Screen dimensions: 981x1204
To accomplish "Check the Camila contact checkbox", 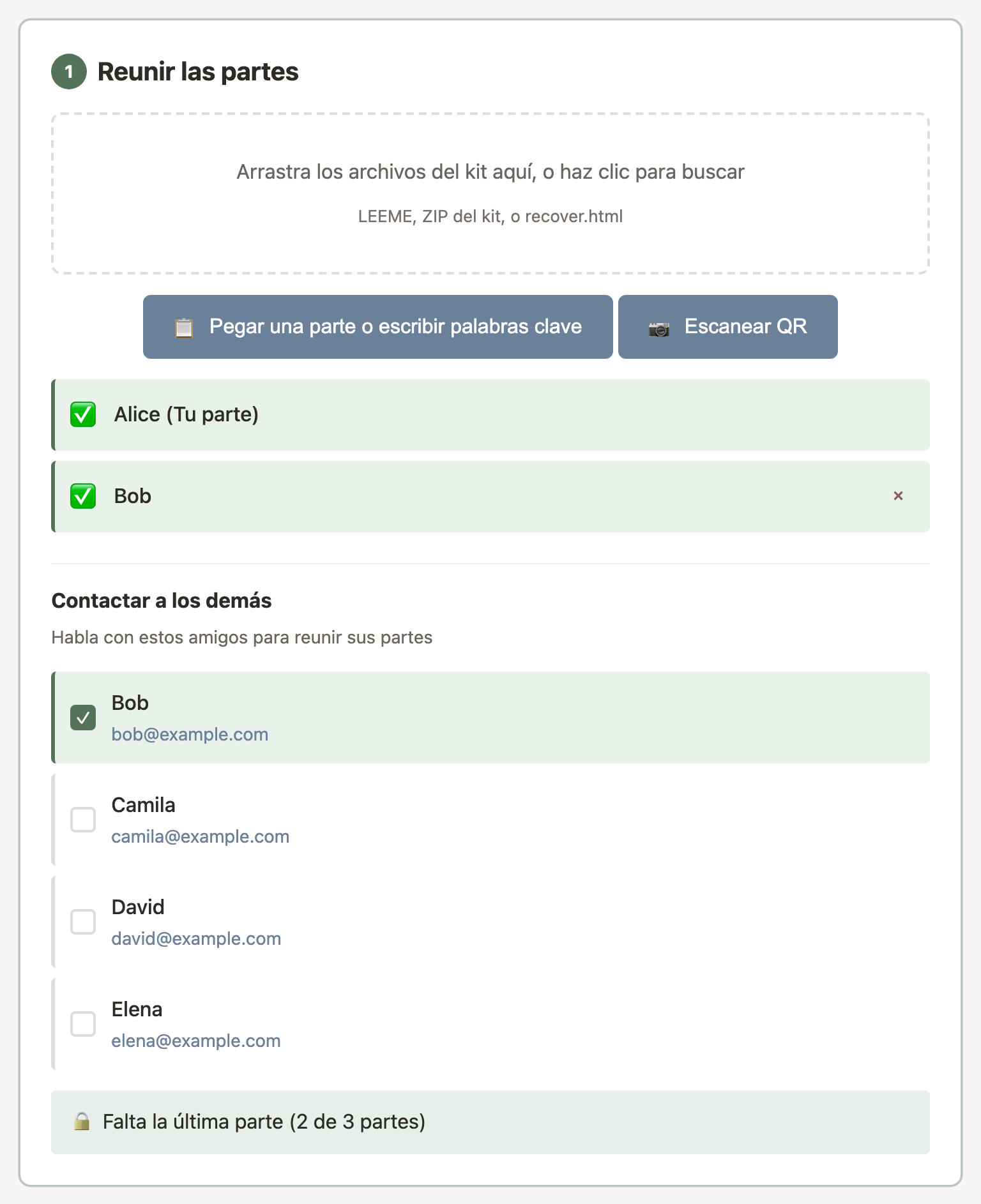I will click(x=83, y=820).
